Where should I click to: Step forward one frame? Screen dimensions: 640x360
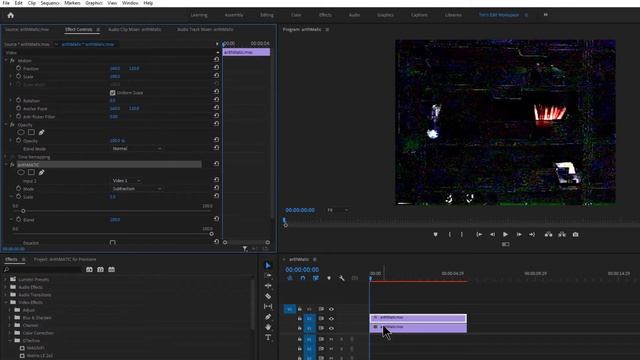click(519, 234)
